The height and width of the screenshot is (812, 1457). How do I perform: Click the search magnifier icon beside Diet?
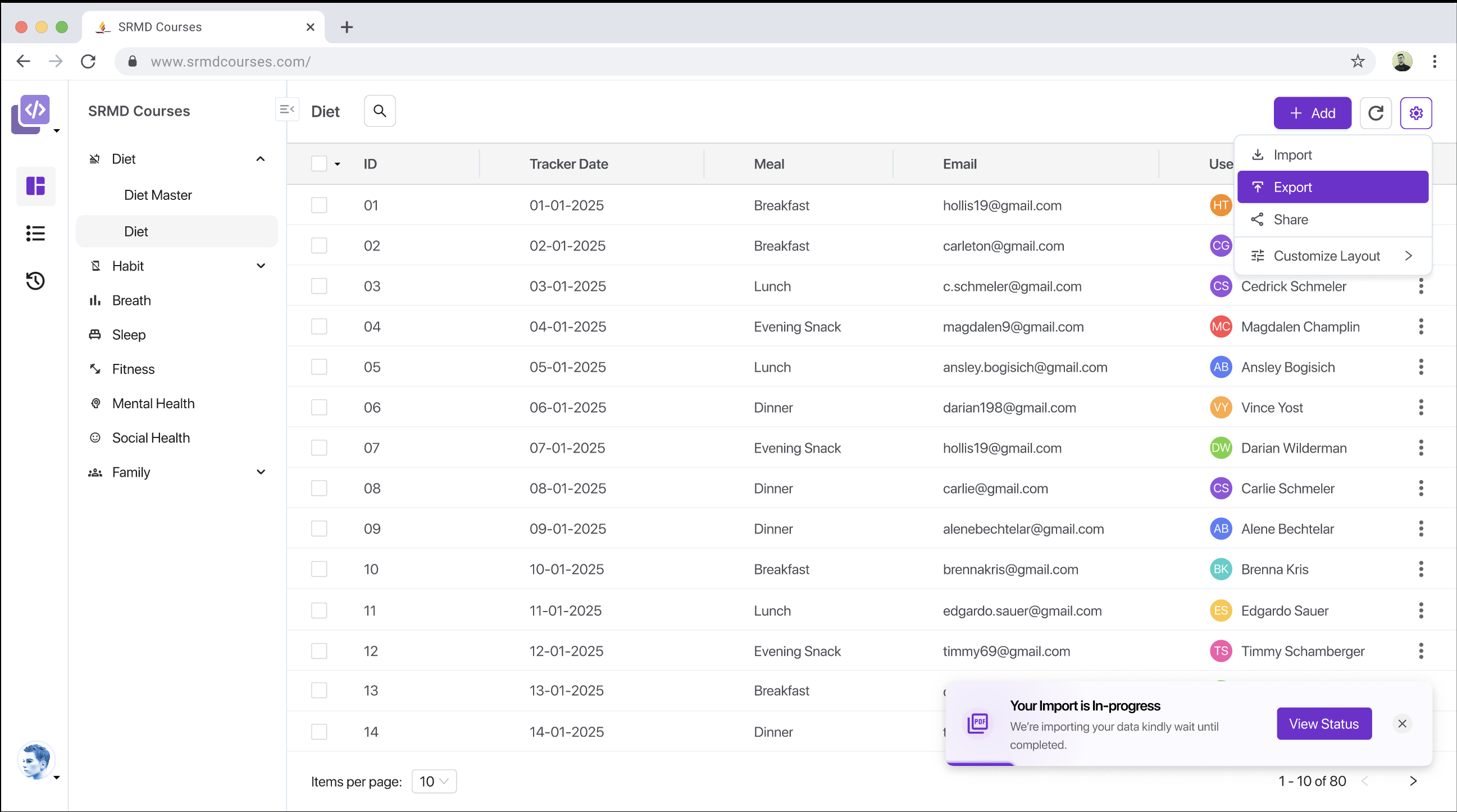pos(380,111)
